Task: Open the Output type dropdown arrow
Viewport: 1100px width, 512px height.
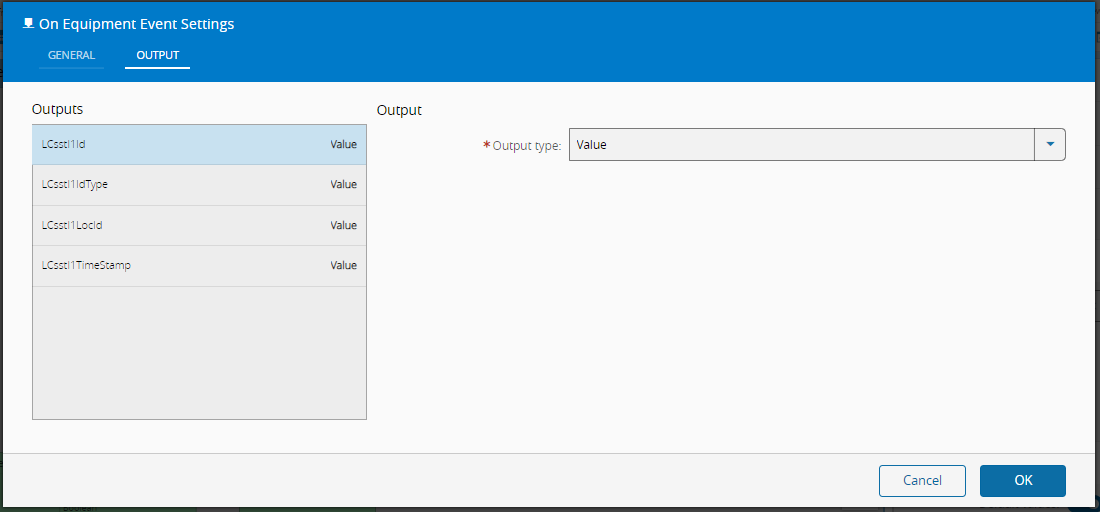Action: pos(1050,144)
